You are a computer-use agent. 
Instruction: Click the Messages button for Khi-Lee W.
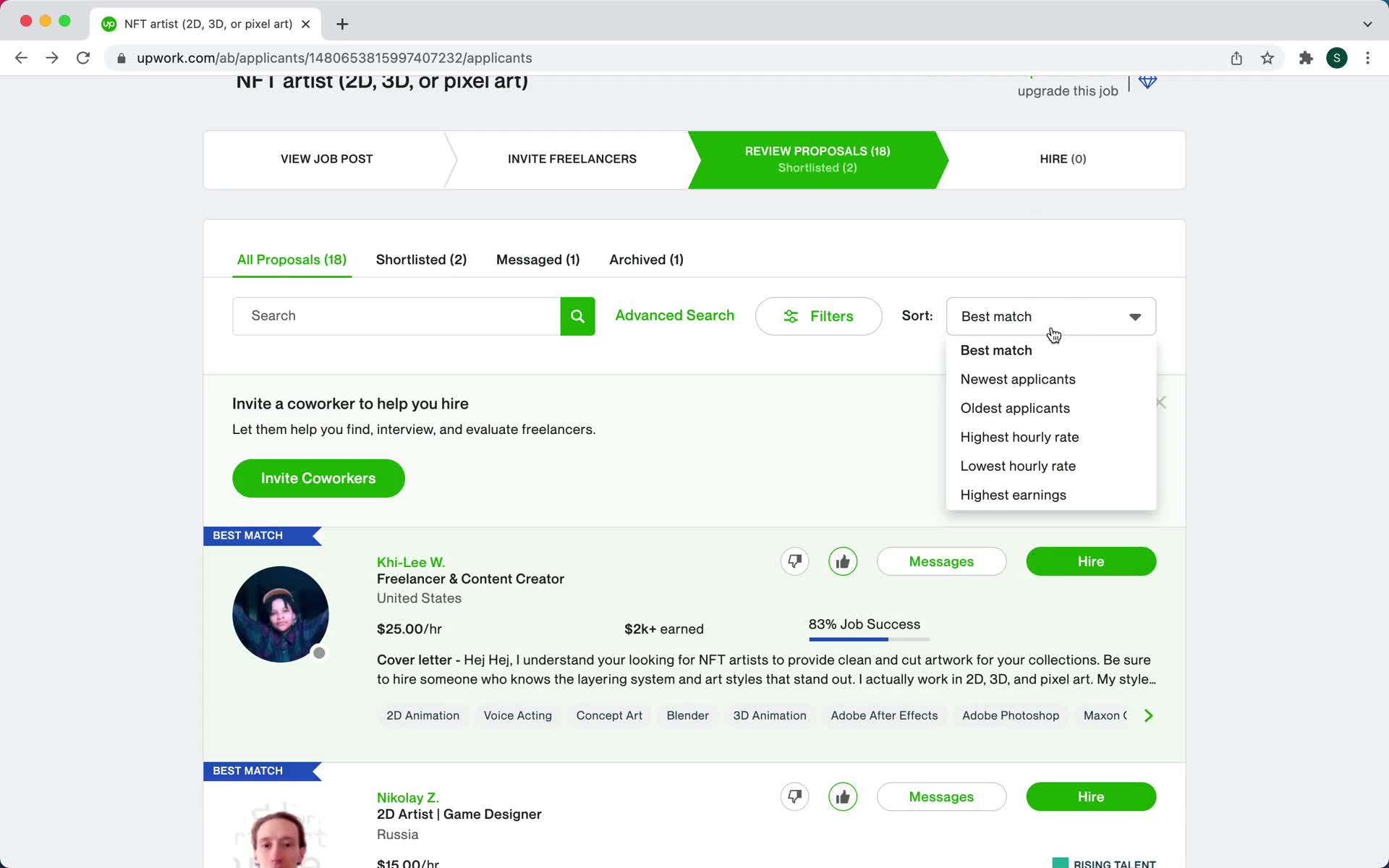[x=941, y=561]
